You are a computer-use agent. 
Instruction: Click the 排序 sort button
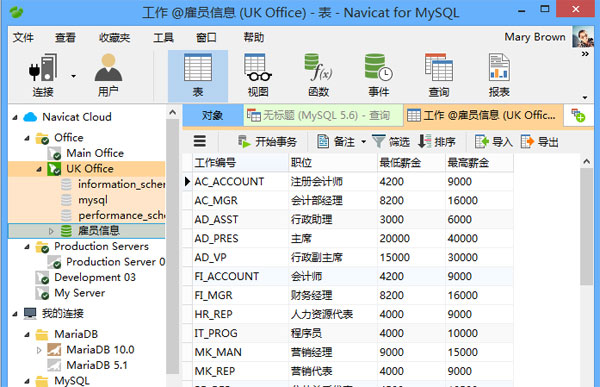click(437, 142)
